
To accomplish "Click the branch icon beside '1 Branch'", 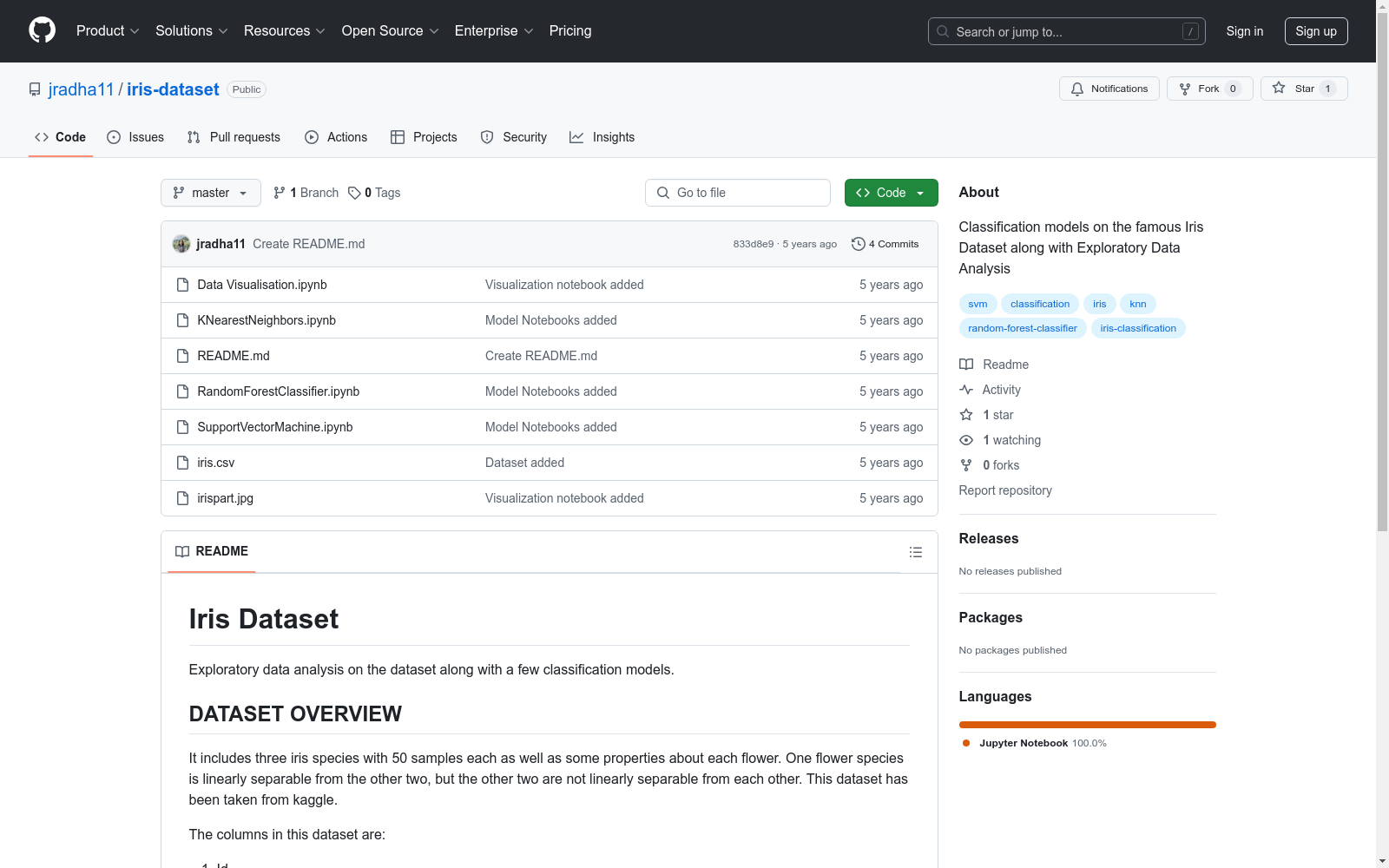I will [280, 193].
